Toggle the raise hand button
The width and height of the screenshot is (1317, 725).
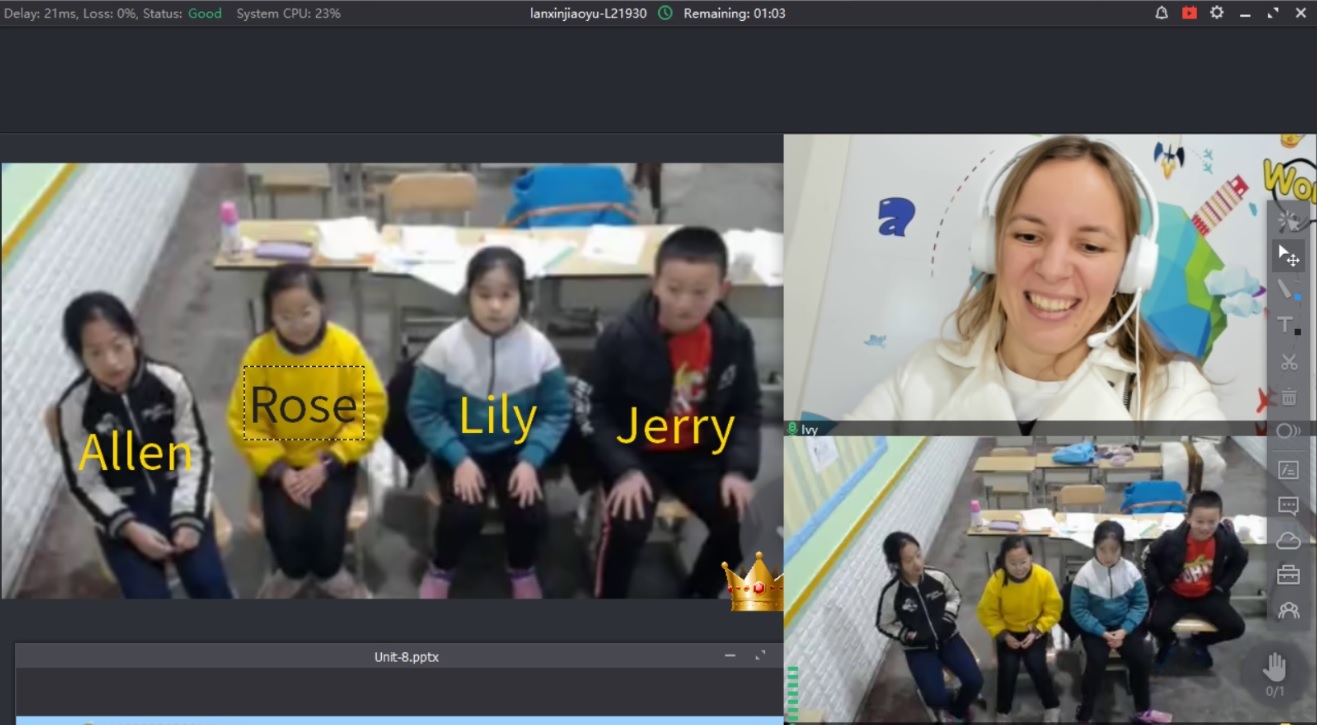pos(1275,667)
